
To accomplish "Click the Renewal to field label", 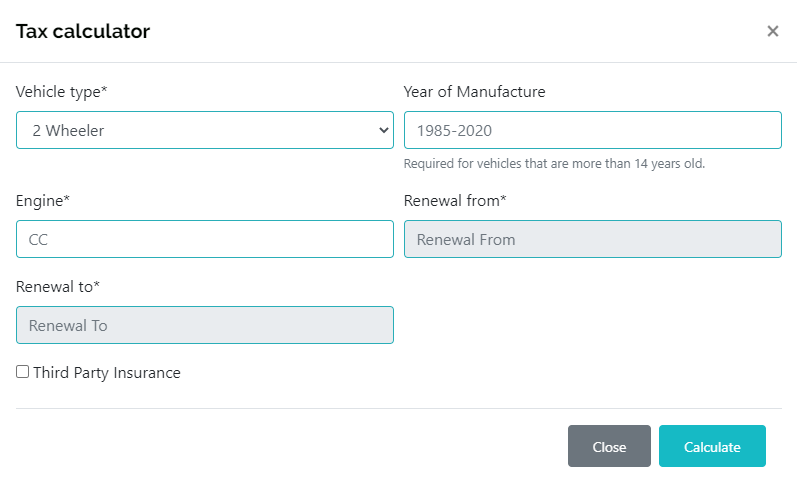I will point(58,287).
